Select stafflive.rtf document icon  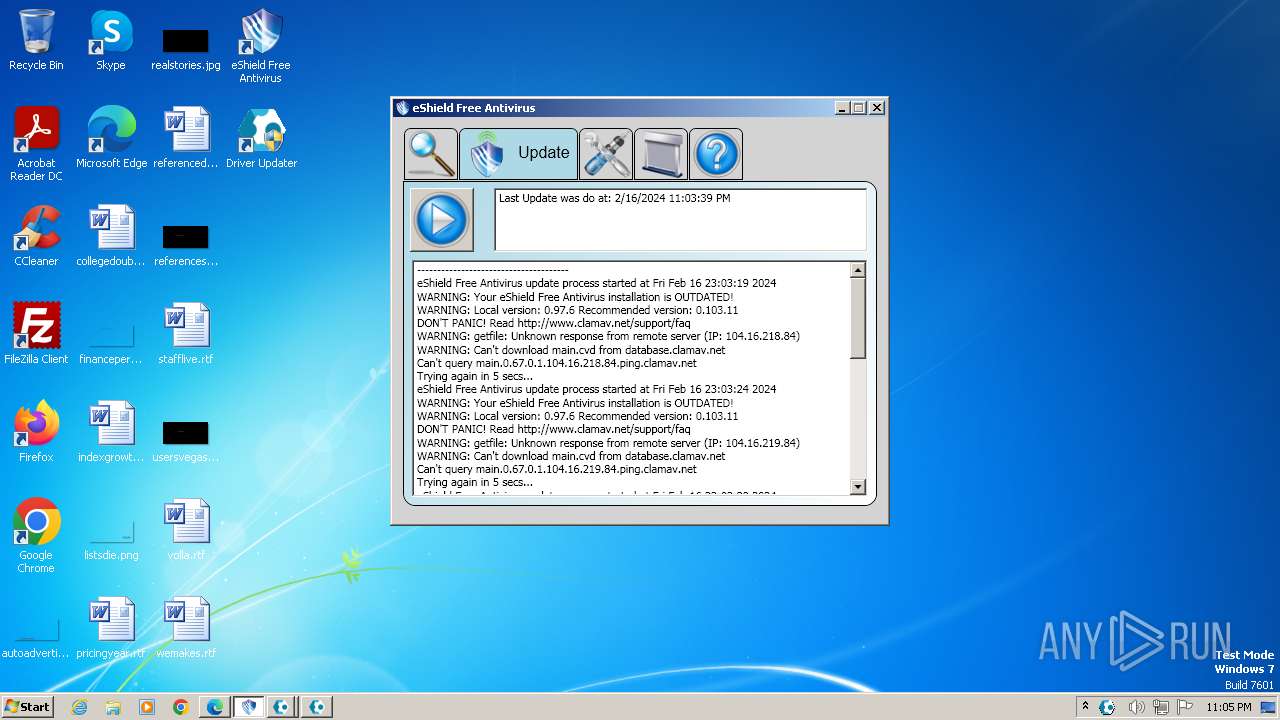(186, 334)
